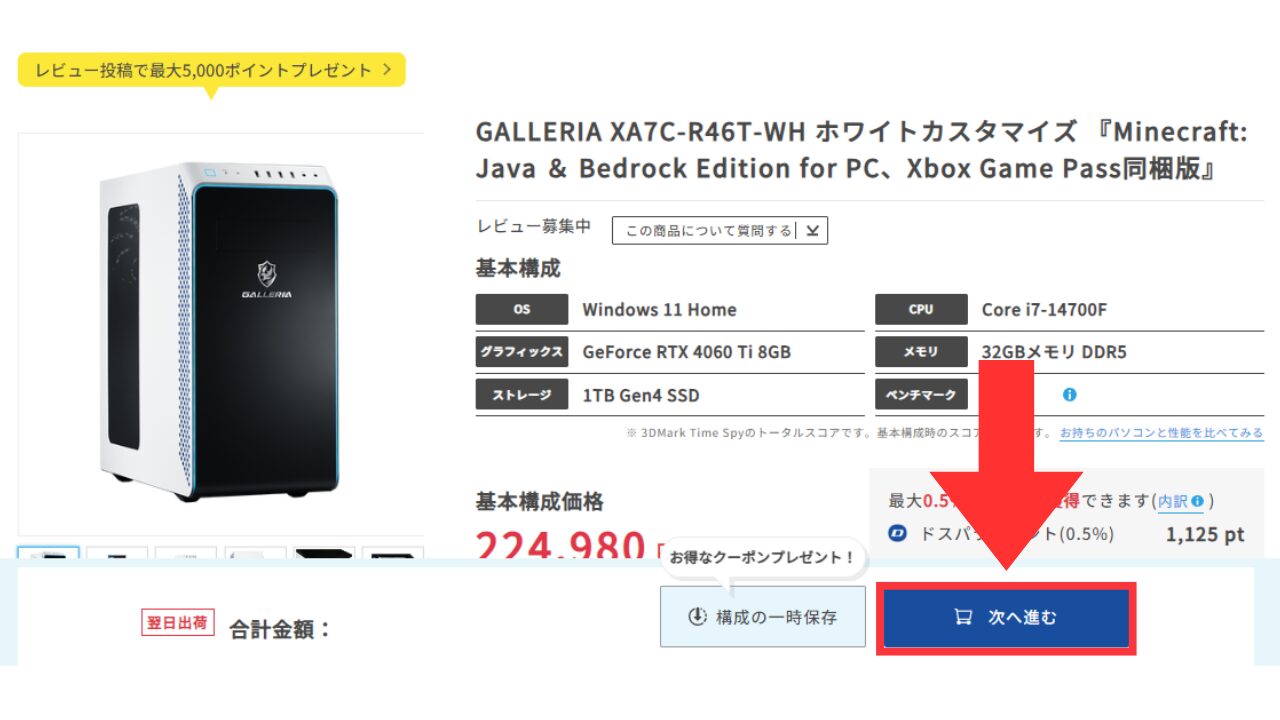Image resolution: width=1280 pixels, height=720 pixels.
Task: Click the chevron on the review points banner
Action: point(387,70)
